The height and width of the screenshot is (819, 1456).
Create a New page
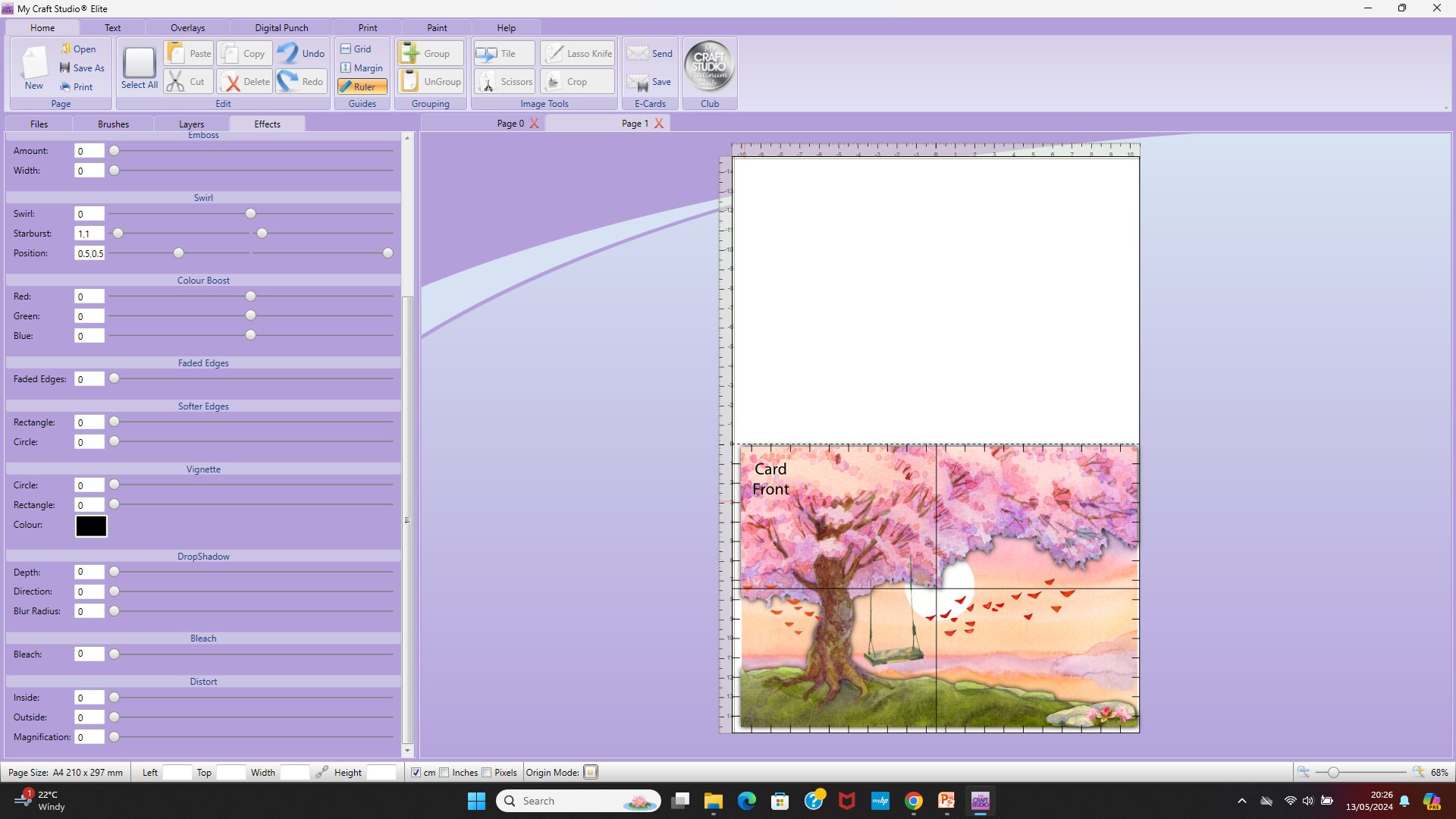[34, 67]
